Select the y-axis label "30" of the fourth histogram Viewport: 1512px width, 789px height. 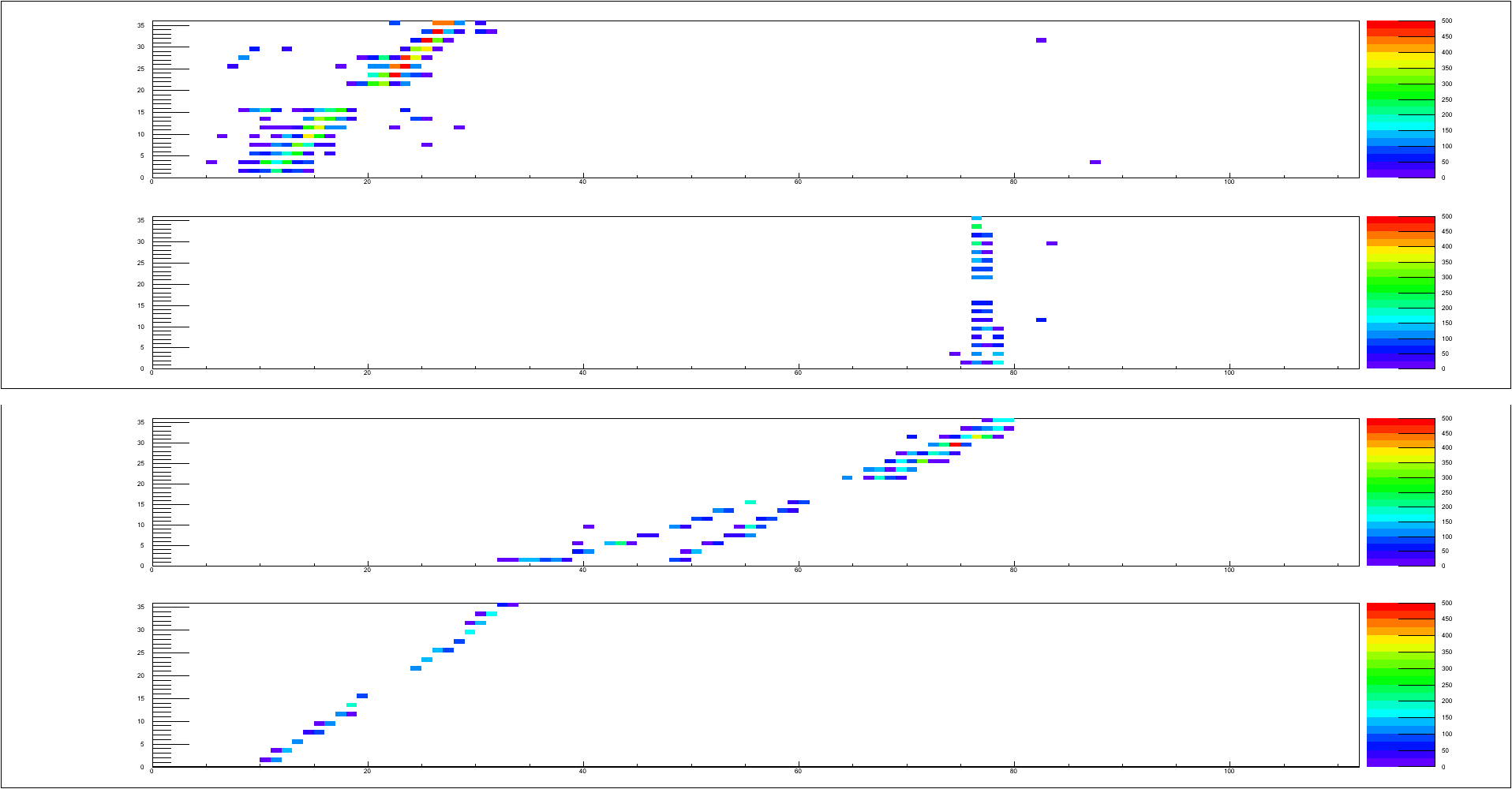[x=140, y=630]
